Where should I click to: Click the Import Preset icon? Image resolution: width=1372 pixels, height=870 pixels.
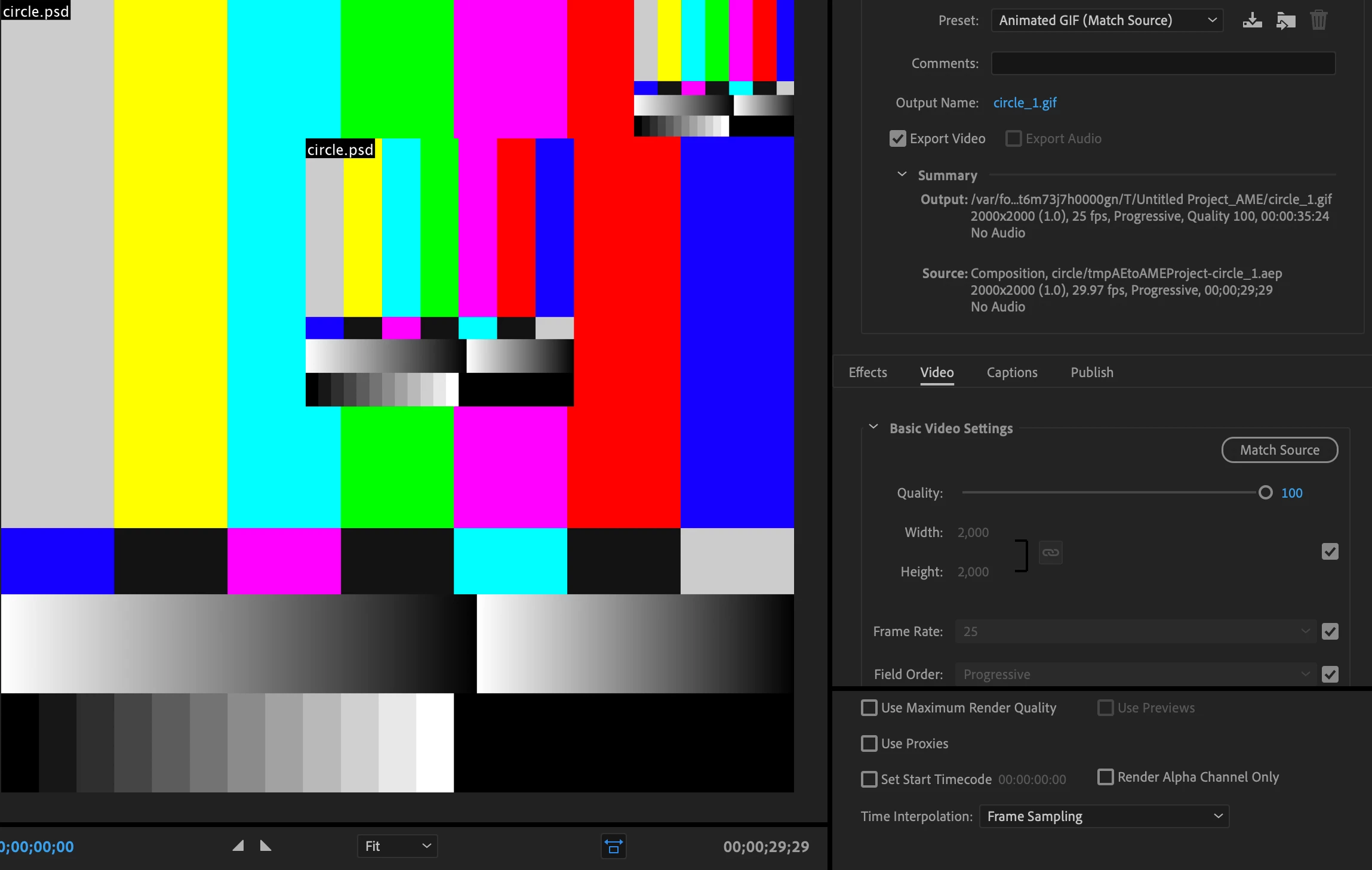(1285, 20)
